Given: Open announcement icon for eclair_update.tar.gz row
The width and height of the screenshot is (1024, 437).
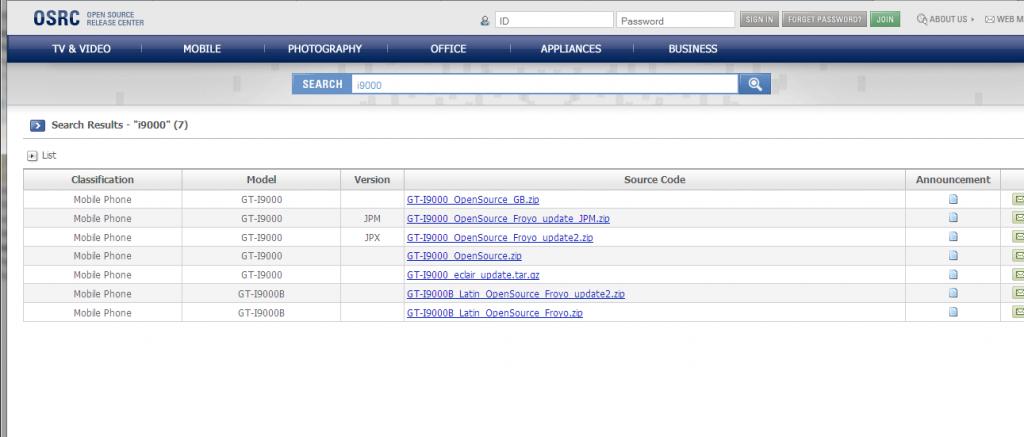Looking at the screenshot, I should point(953,274).
